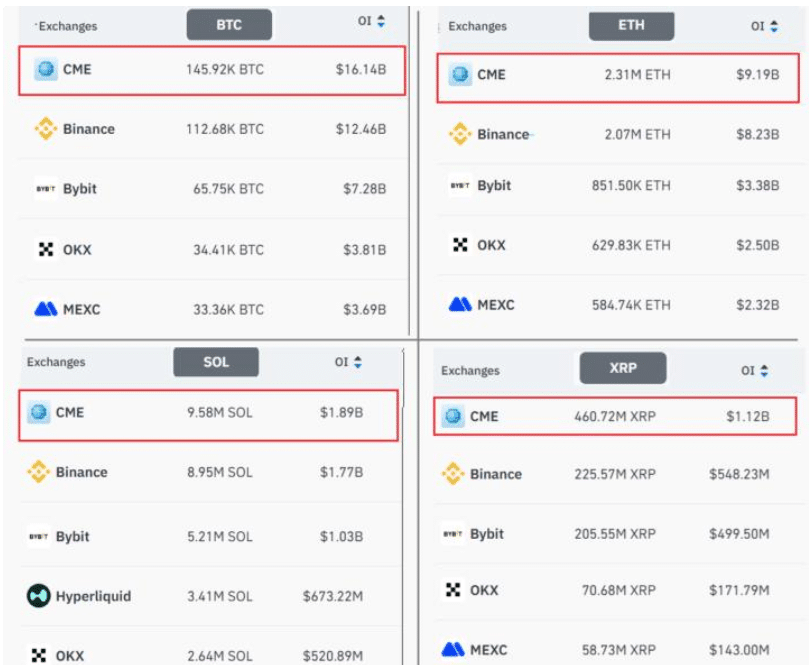Sort the SOL table by OI
The width and height of the screenshot is (809, 665).
click(x=349, y=362)
